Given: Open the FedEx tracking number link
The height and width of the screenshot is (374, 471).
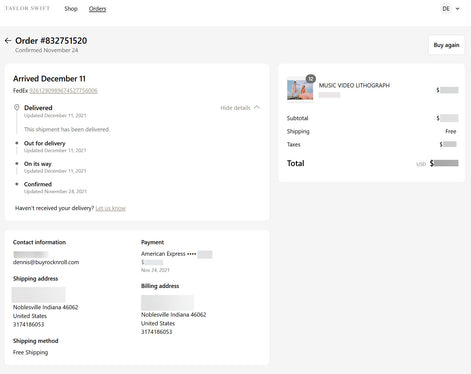Looking at the screenshot, I should click(x=63, y=91).
